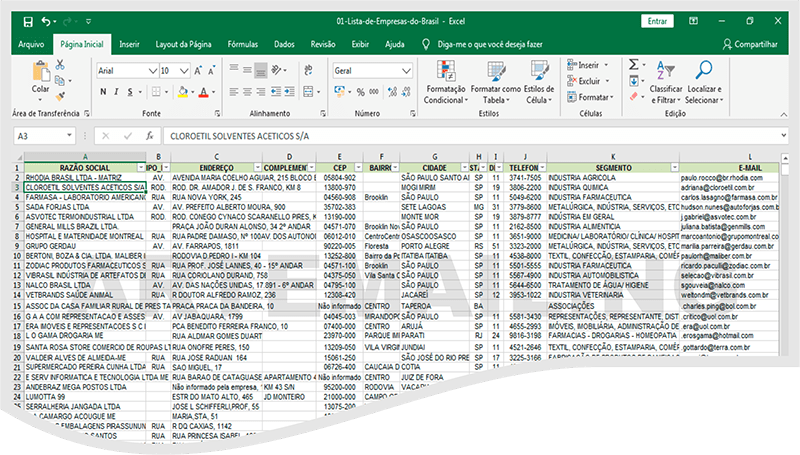Undo the last action

pyautogui.click(x=46, y=21)
